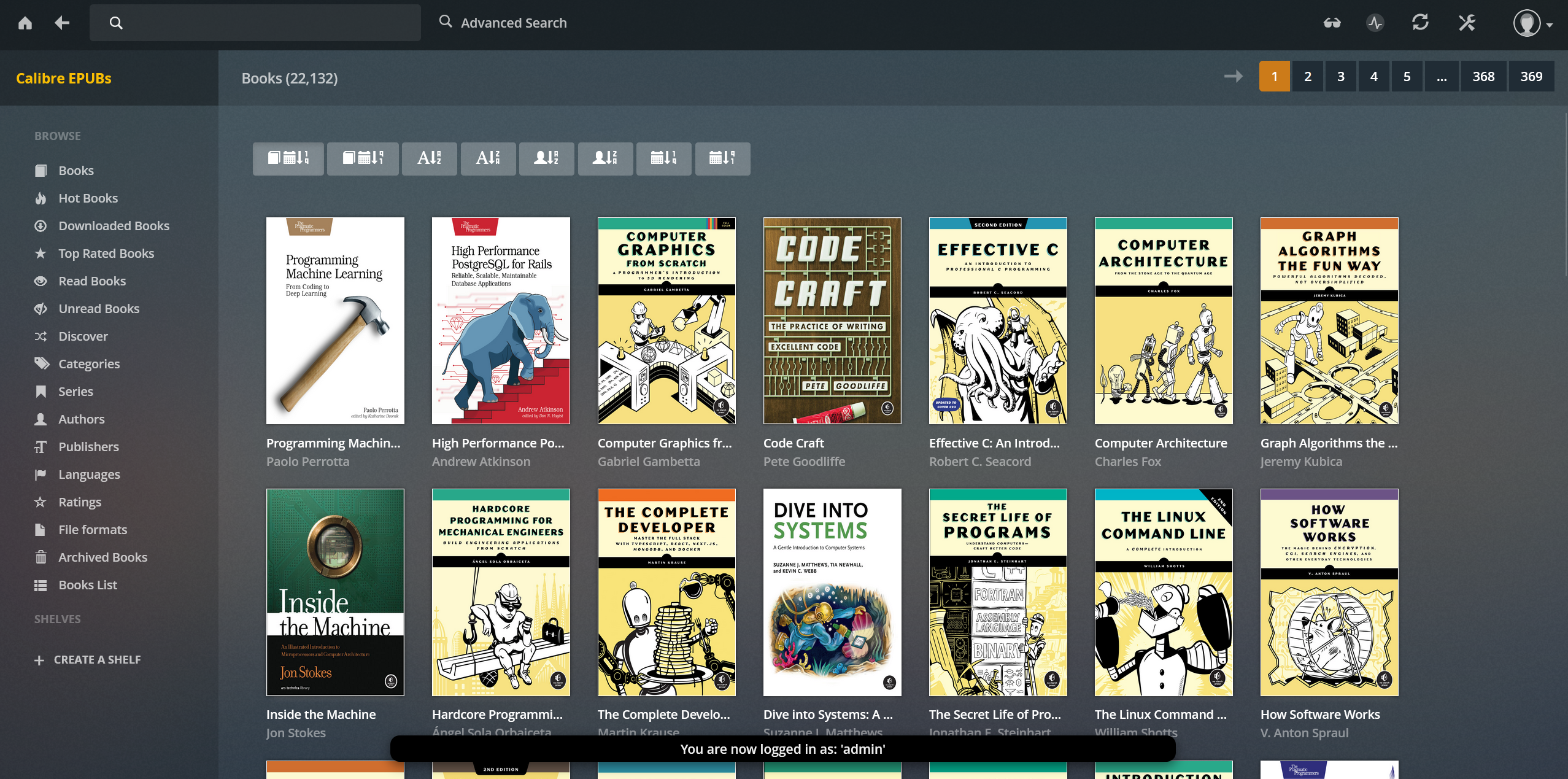
Task: Go to next page arrow
Action: pyautogui.click(x=1234, y=76)
